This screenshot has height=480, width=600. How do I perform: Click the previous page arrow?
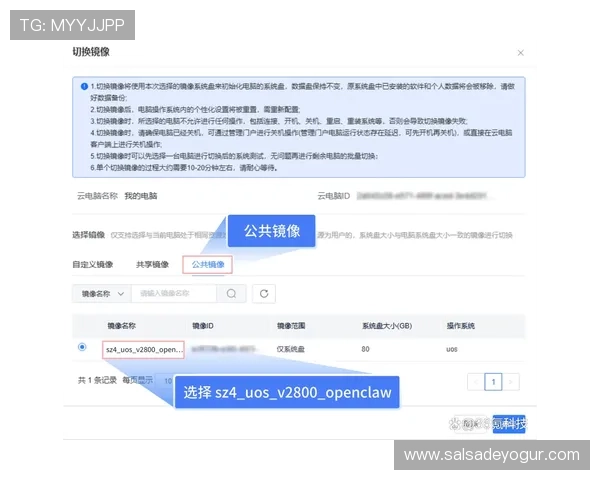click(476, 382)
